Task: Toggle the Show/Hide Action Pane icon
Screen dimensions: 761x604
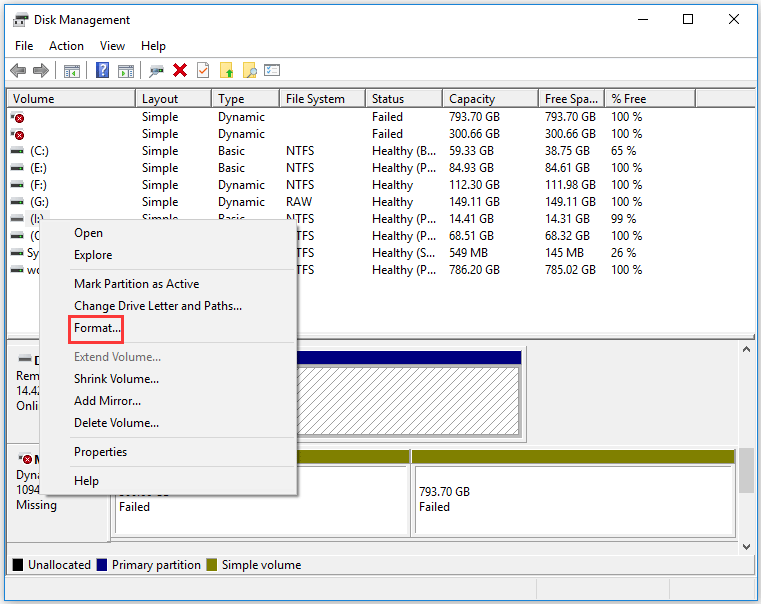Action: 126,71
